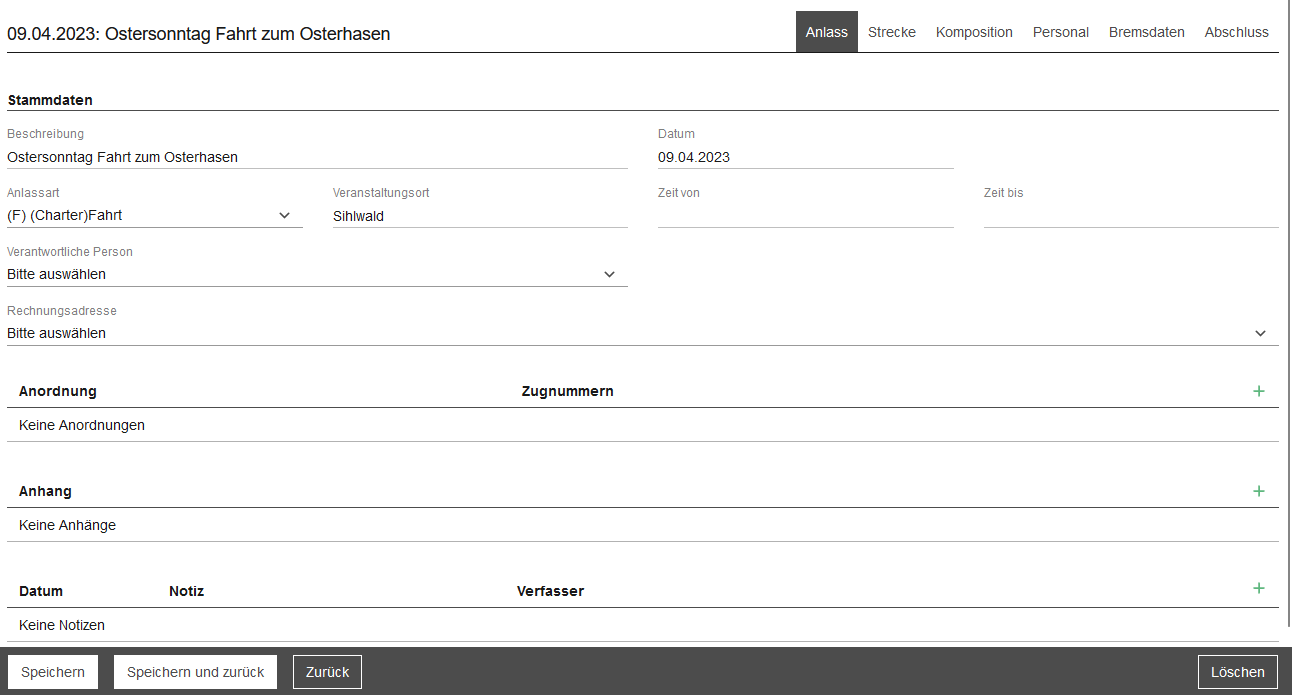
Task: Open the Komposition tab
Action: coord(974,32)
